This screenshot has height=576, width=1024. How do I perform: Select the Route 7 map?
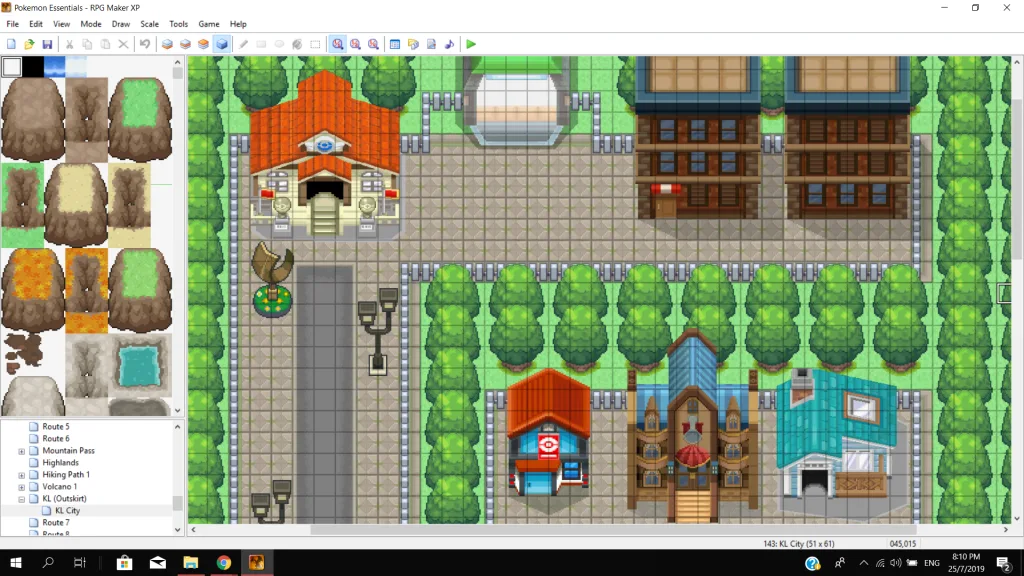(55, 523)
